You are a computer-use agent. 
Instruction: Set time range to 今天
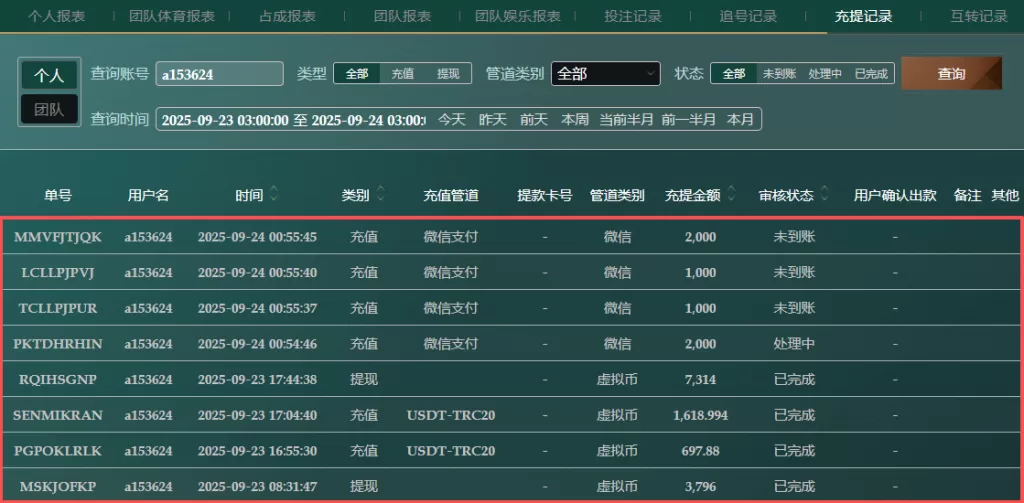click(x=452, y=119)
